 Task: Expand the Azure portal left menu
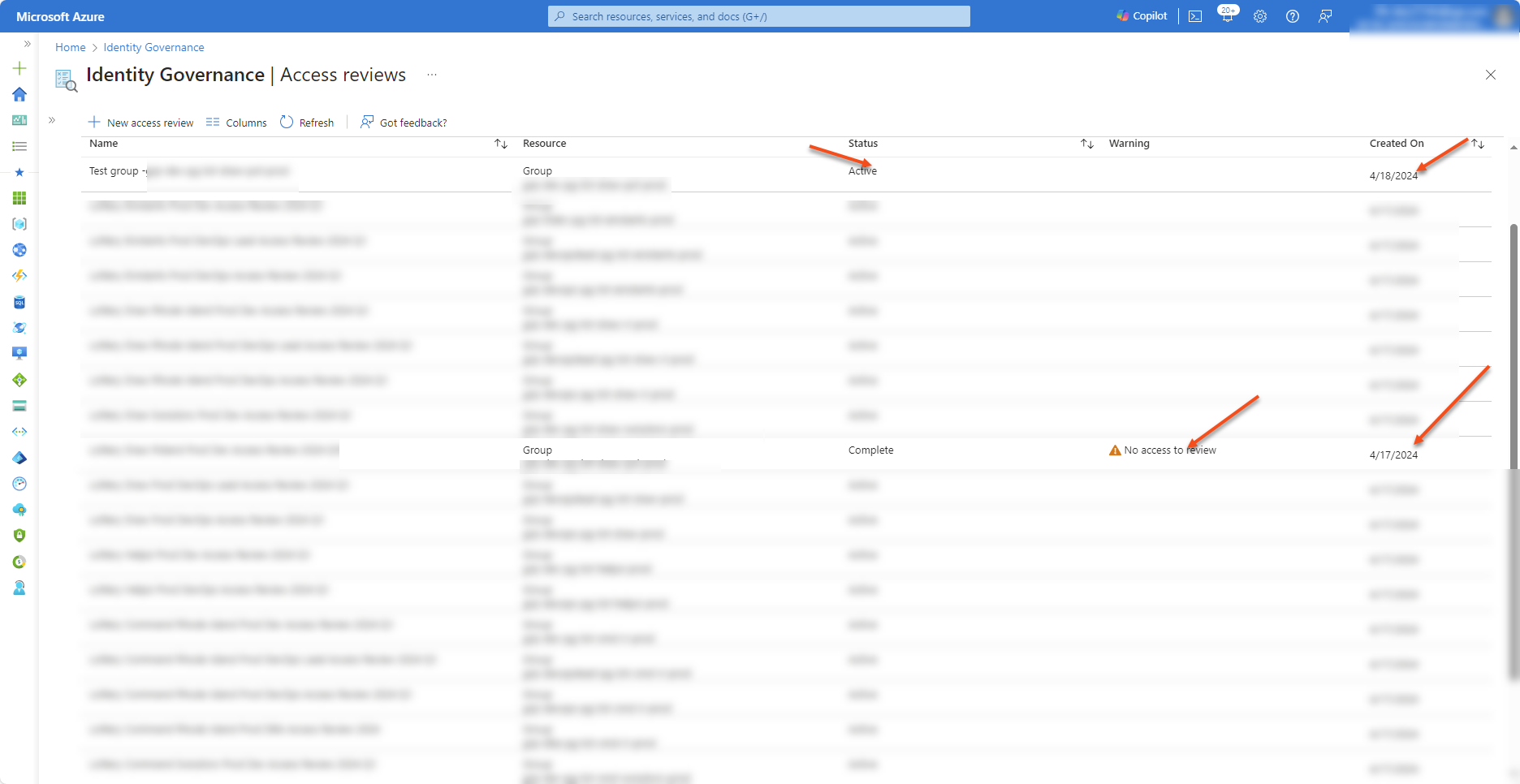pyautogui.click(x=27, y=44)
